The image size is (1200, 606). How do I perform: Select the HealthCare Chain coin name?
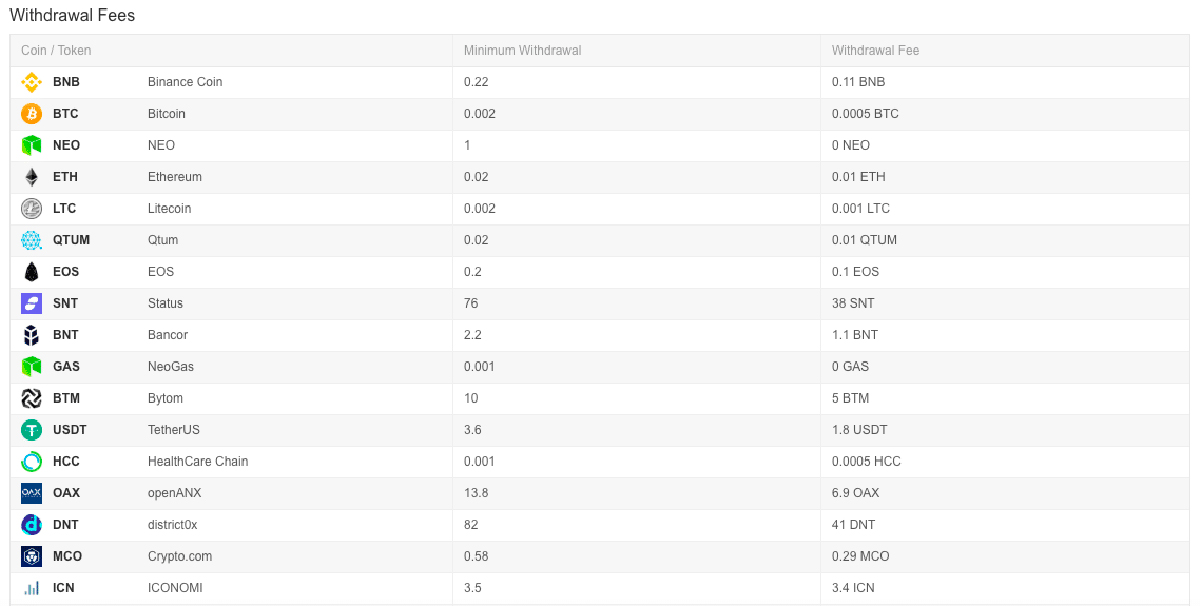(x=198, y=462)
